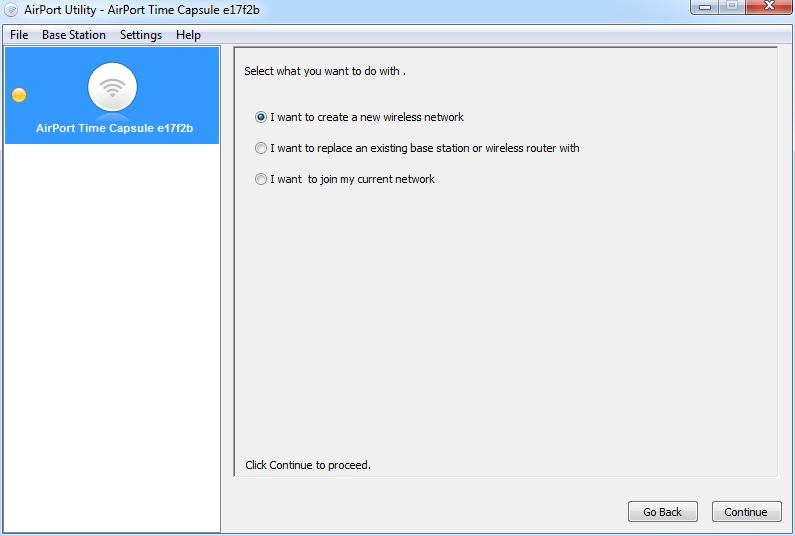The width and height of the screenshot is (795, 536).
Task: Open the Settings menu
Action: (x=141, y=35)
